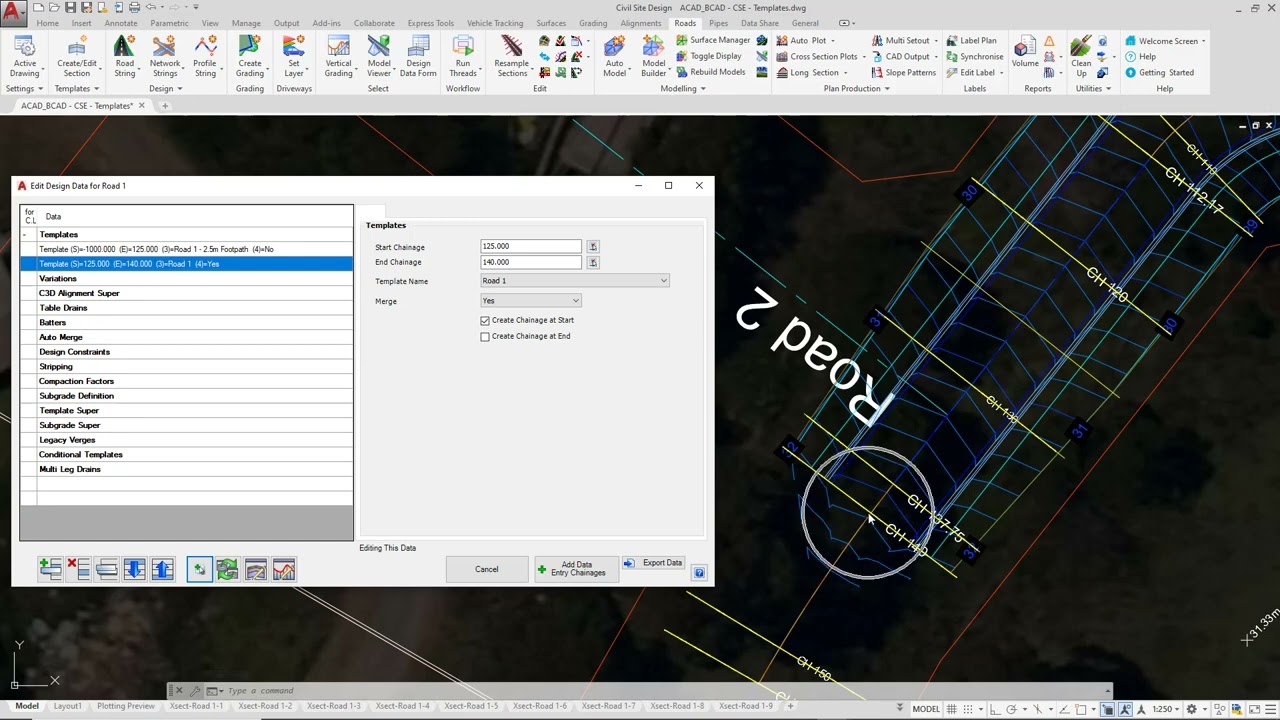1280x720 pixels.
Task: Switch to the Pipes ribbon tab
Action: point(718,23)
